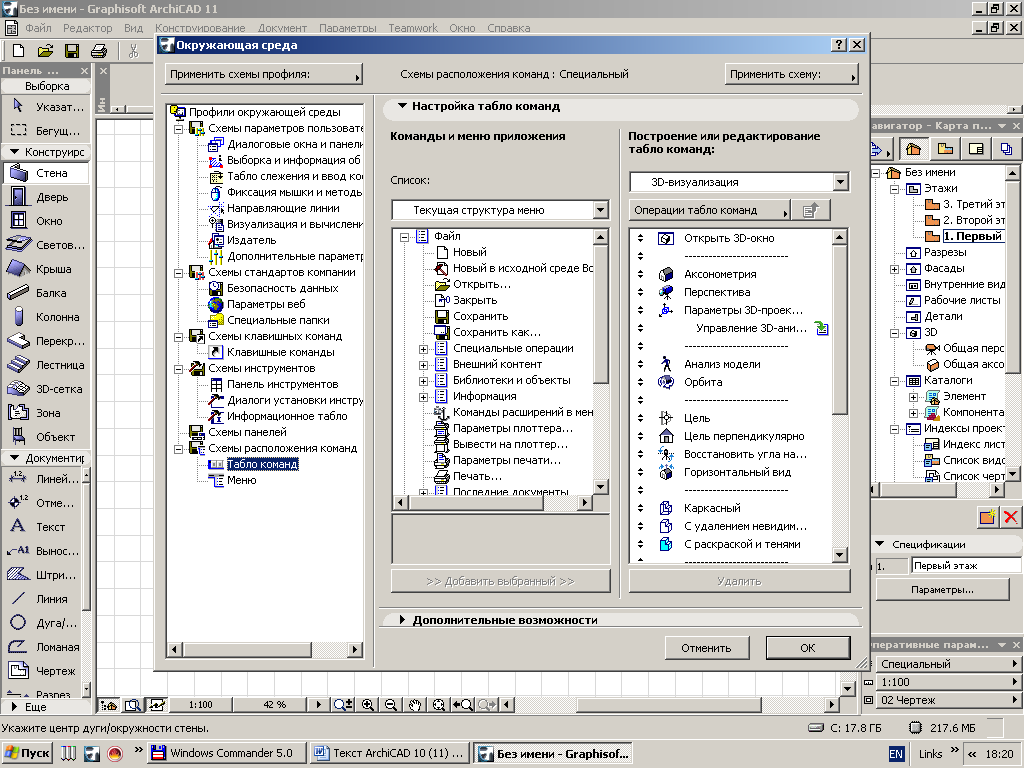This screenshot has width=1024, height=768.
Task: Expand Дополнительные возможности section
Action: pos(402,620)
